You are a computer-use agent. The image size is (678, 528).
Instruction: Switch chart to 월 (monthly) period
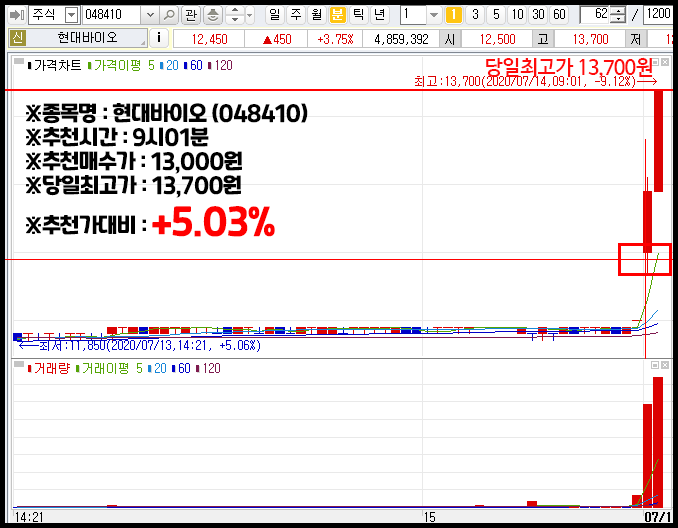[x=317, y=15]
